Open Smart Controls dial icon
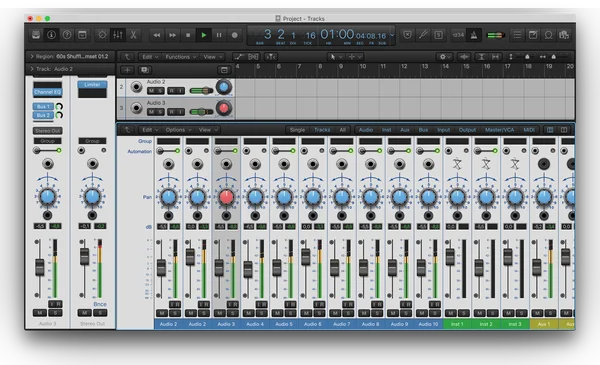 102,35
